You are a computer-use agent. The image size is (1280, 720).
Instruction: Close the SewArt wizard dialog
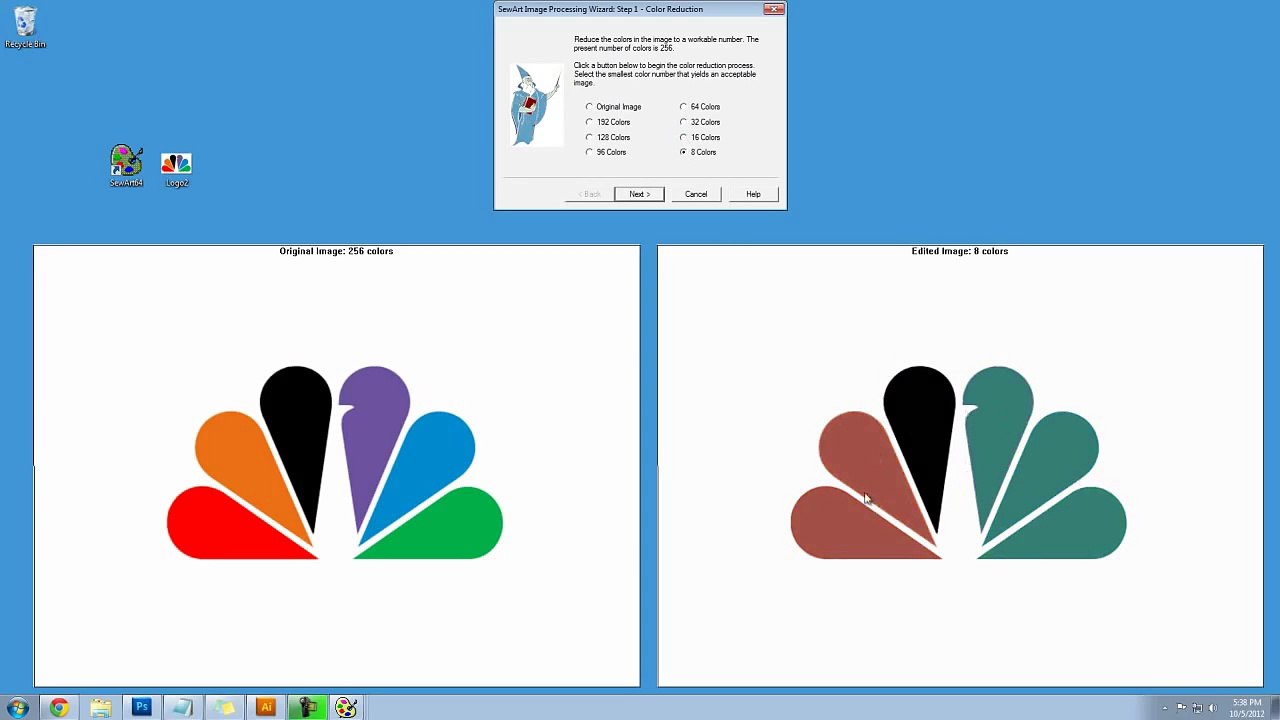[774, 9]
